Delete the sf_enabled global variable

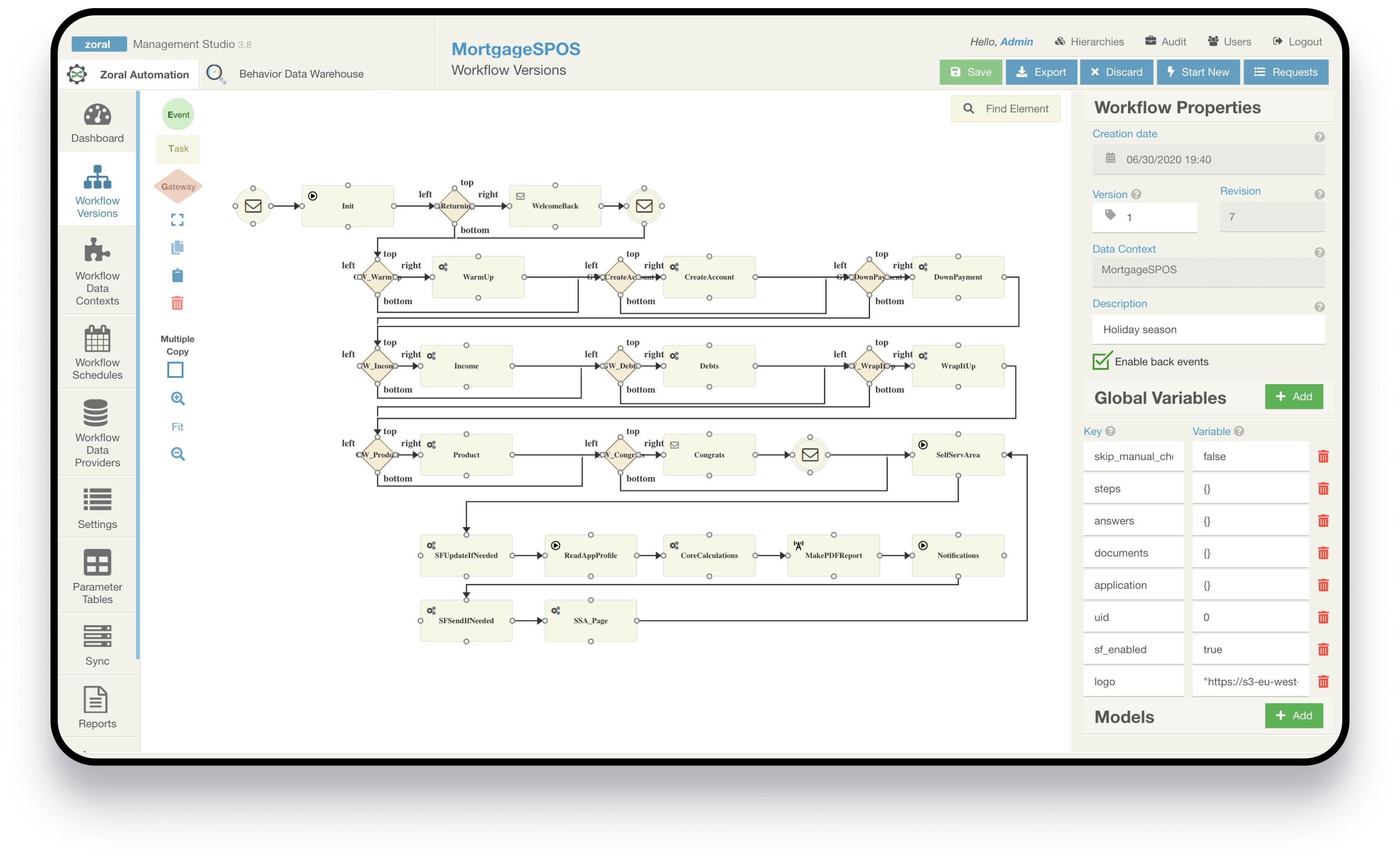pyautogui.click(x=1323, y=649)
